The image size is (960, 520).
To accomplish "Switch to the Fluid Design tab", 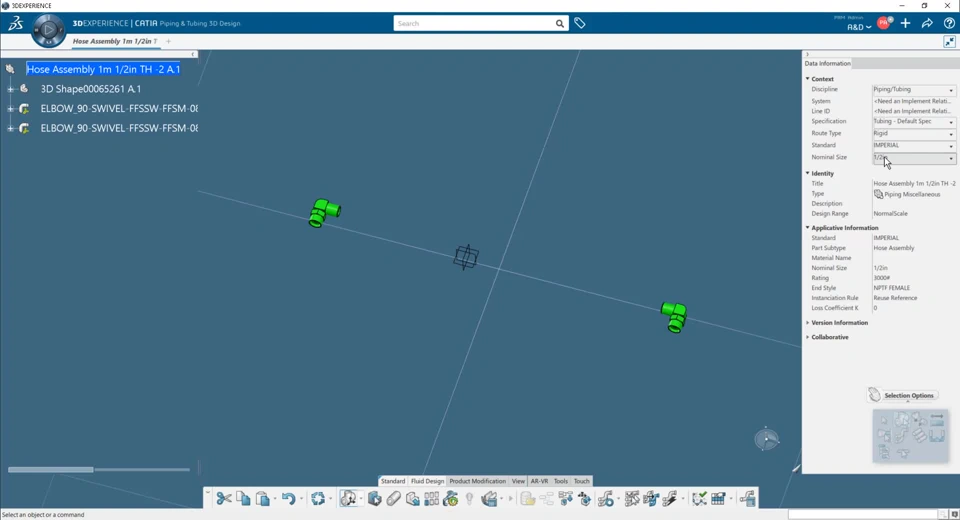I will coord(427,481).
